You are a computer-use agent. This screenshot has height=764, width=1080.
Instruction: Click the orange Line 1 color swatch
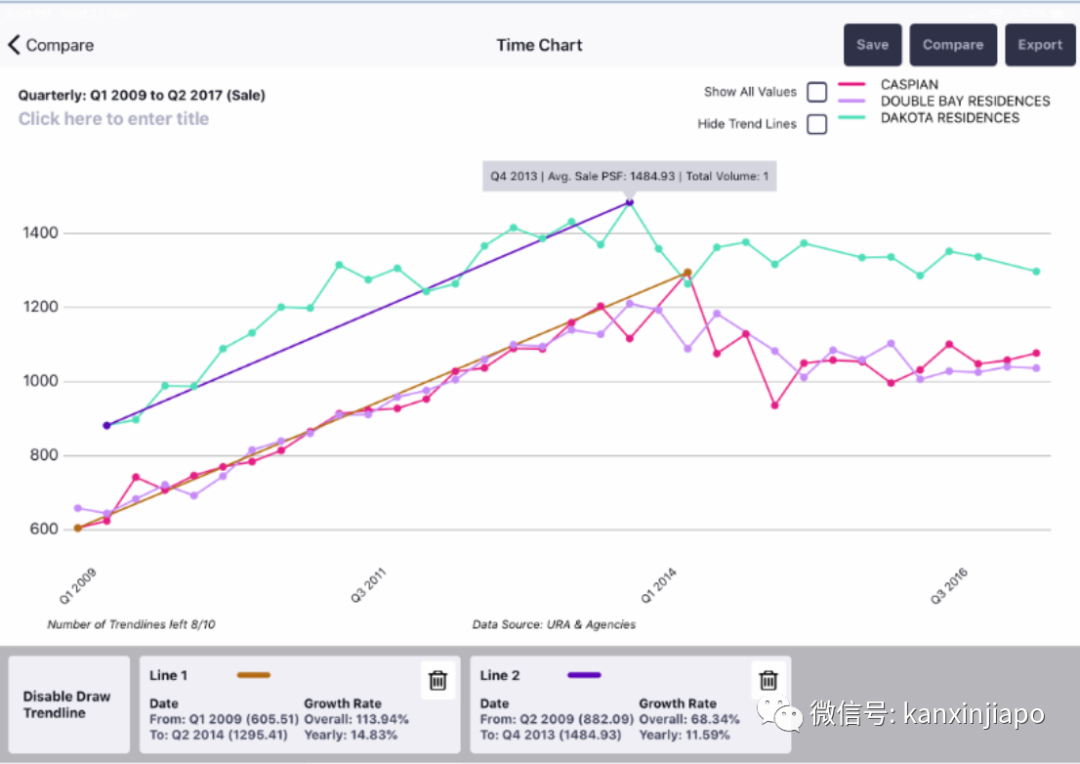point(254,676)
